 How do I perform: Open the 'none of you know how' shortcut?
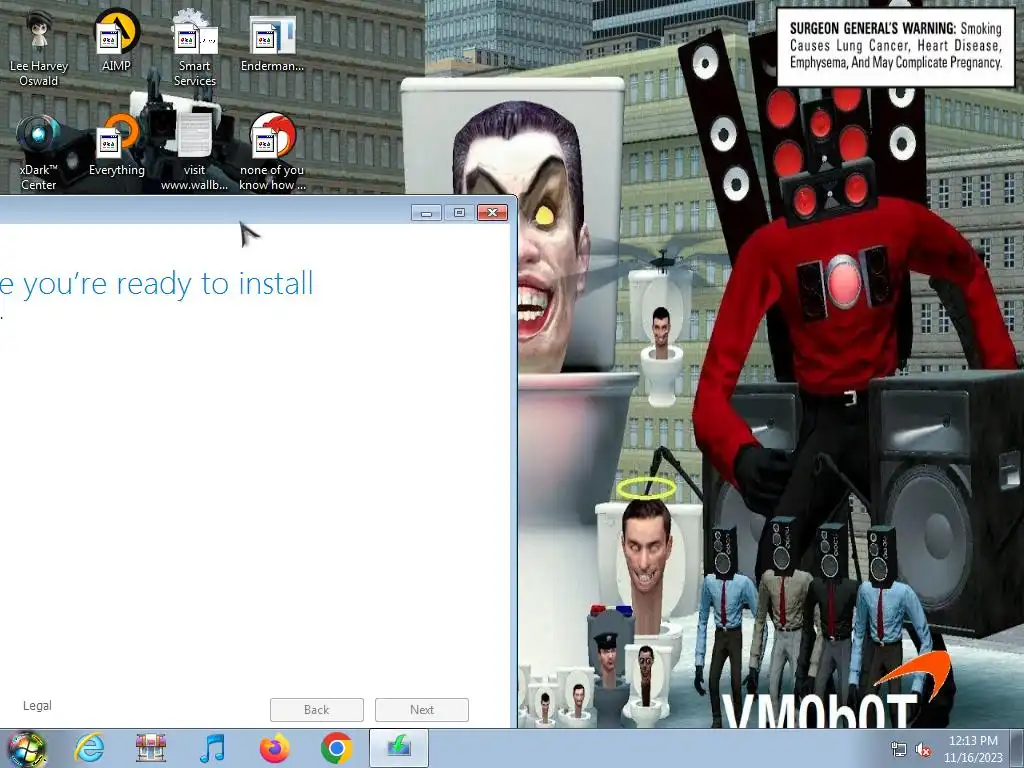[272, 153]
